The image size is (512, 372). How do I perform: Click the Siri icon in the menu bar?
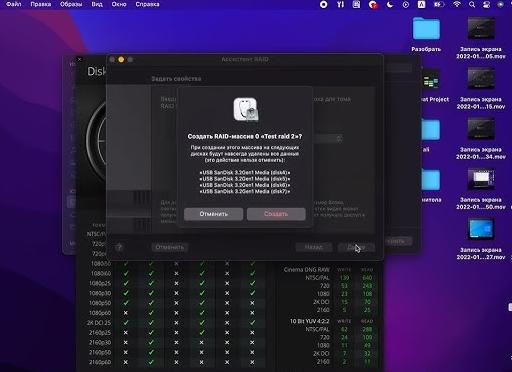pos(500,4)
